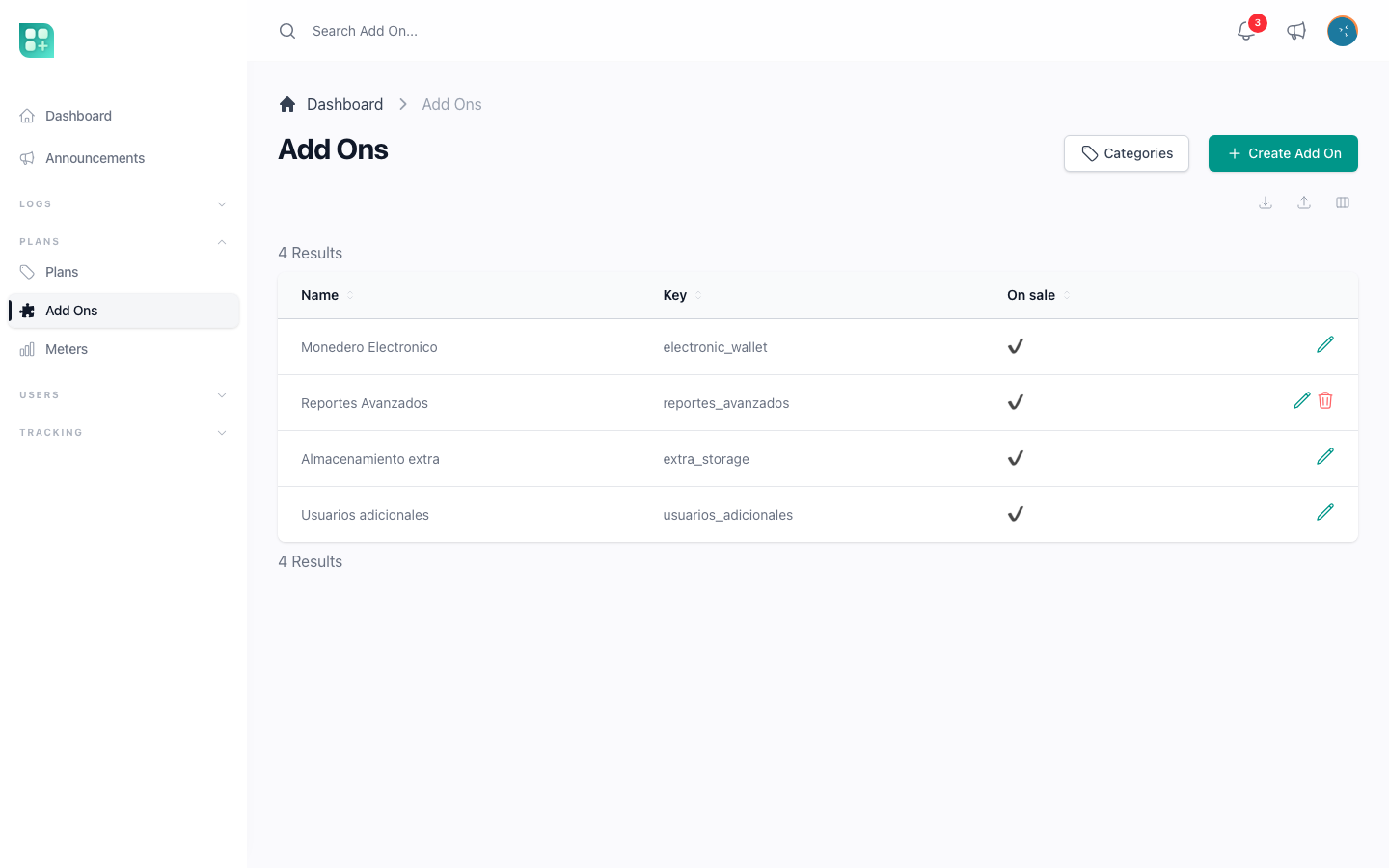Click the Reportes Avanzados name cell
The width and height of the screenshot is (1389, 868).
365,403
